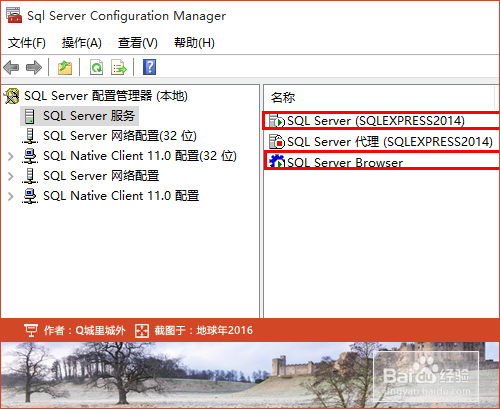Open the 帮助(H) menu
Viewport: 500px width, 409px height.
pos(194,43)
